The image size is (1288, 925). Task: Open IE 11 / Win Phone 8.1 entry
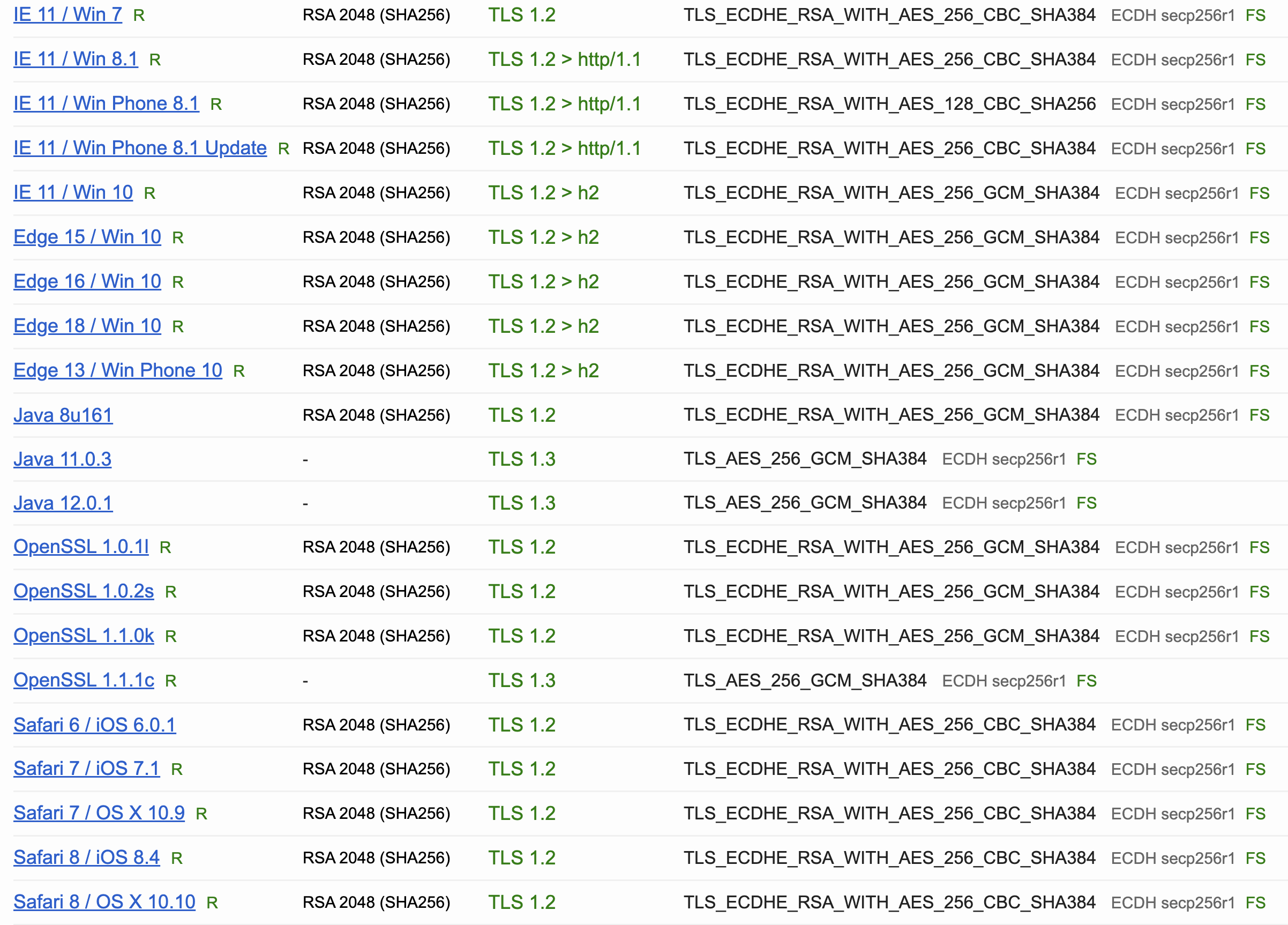point(106,103)
